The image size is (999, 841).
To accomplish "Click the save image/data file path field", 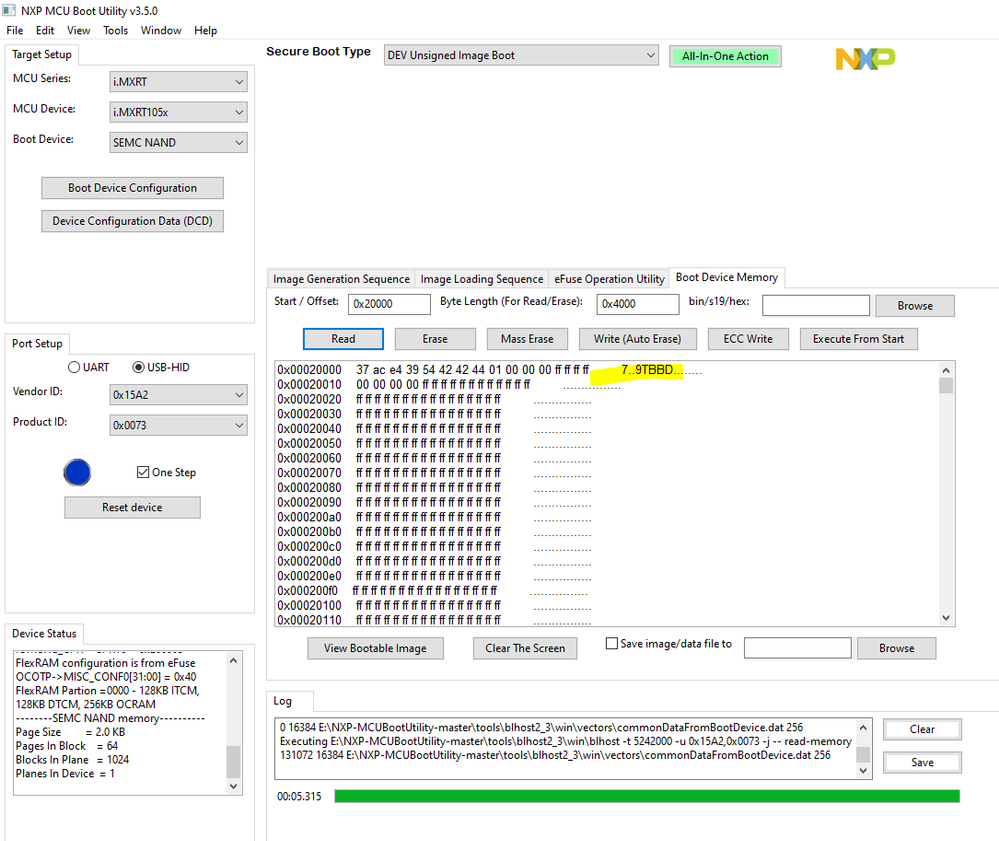I will (798, 648).
